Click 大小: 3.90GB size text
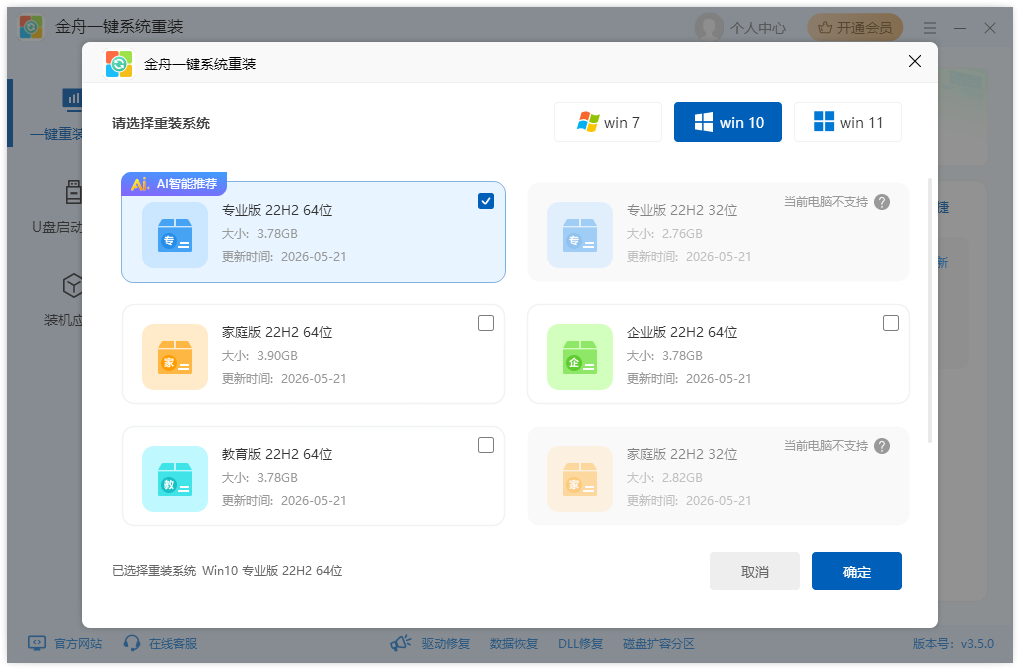The height and width of the screenshot is (670, 1020). [260, 356]
